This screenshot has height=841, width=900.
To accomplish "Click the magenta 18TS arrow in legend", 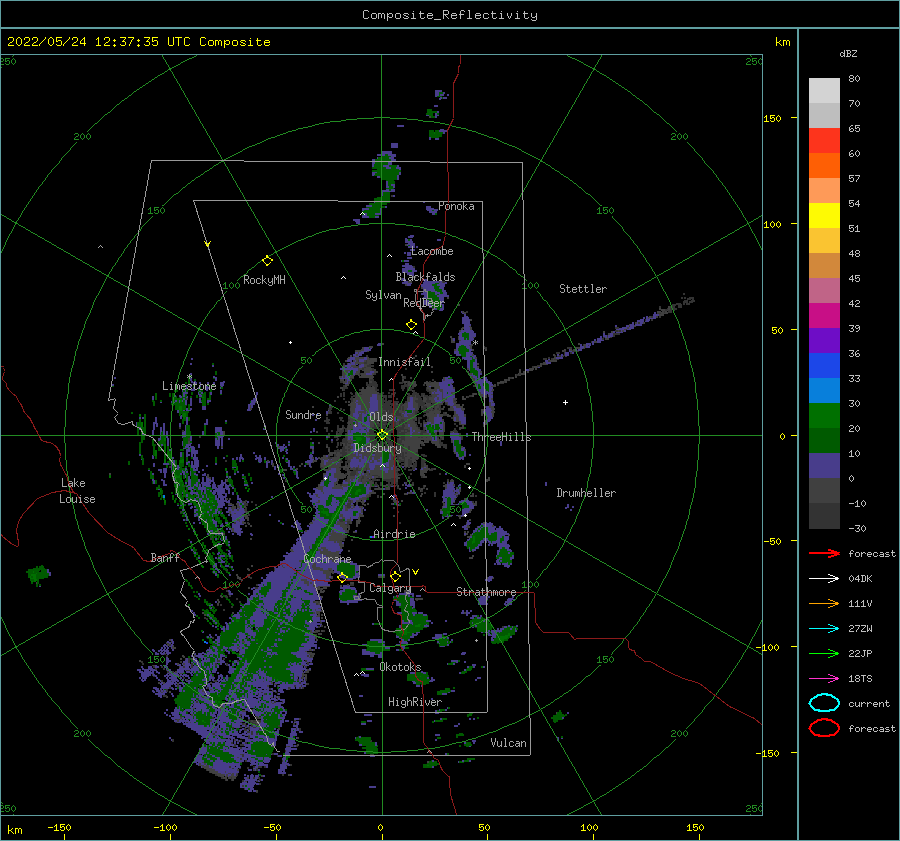I will (824, 679).
